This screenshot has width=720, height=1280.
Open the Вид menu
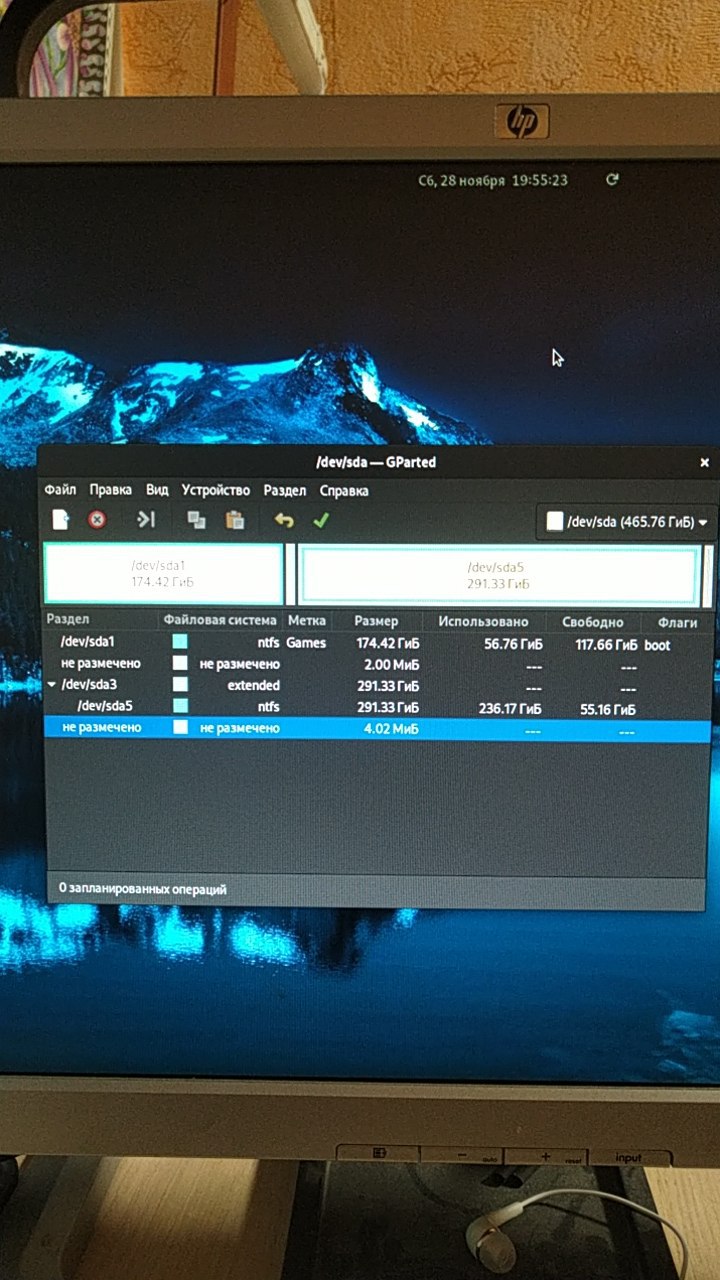point(157,490)
